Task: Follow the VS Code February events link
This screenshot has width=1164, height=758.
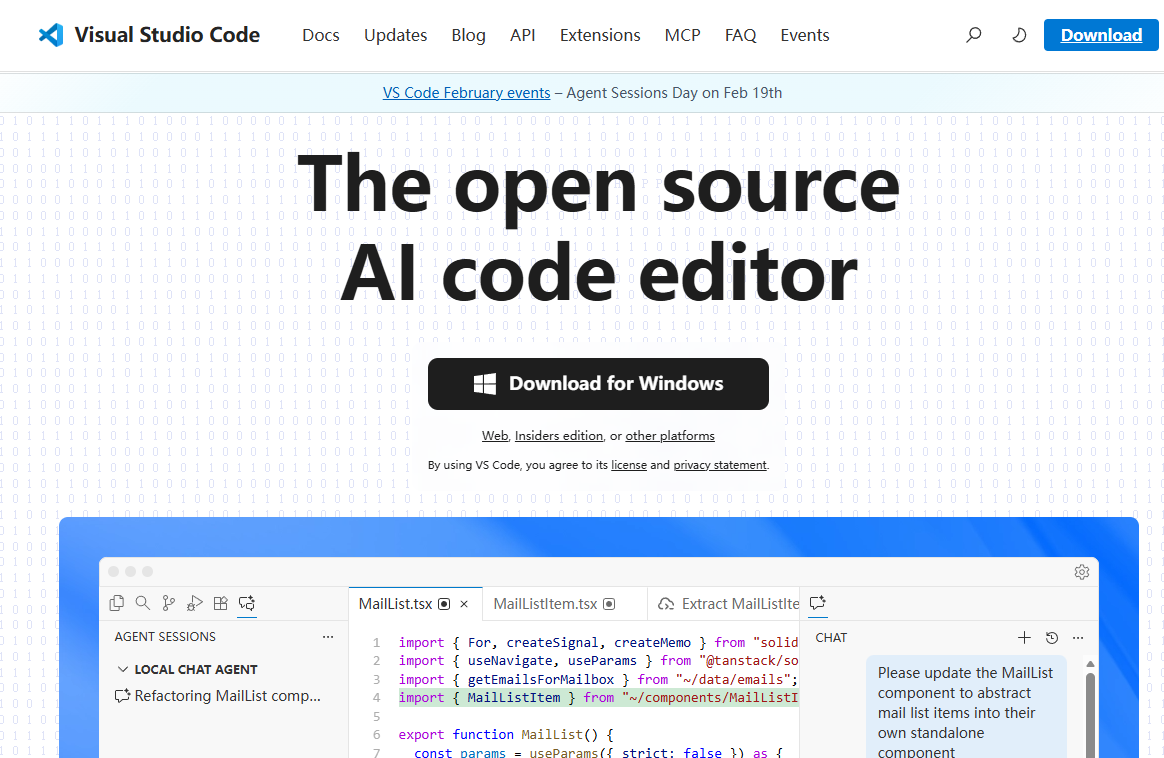Action: click(466, 93)
